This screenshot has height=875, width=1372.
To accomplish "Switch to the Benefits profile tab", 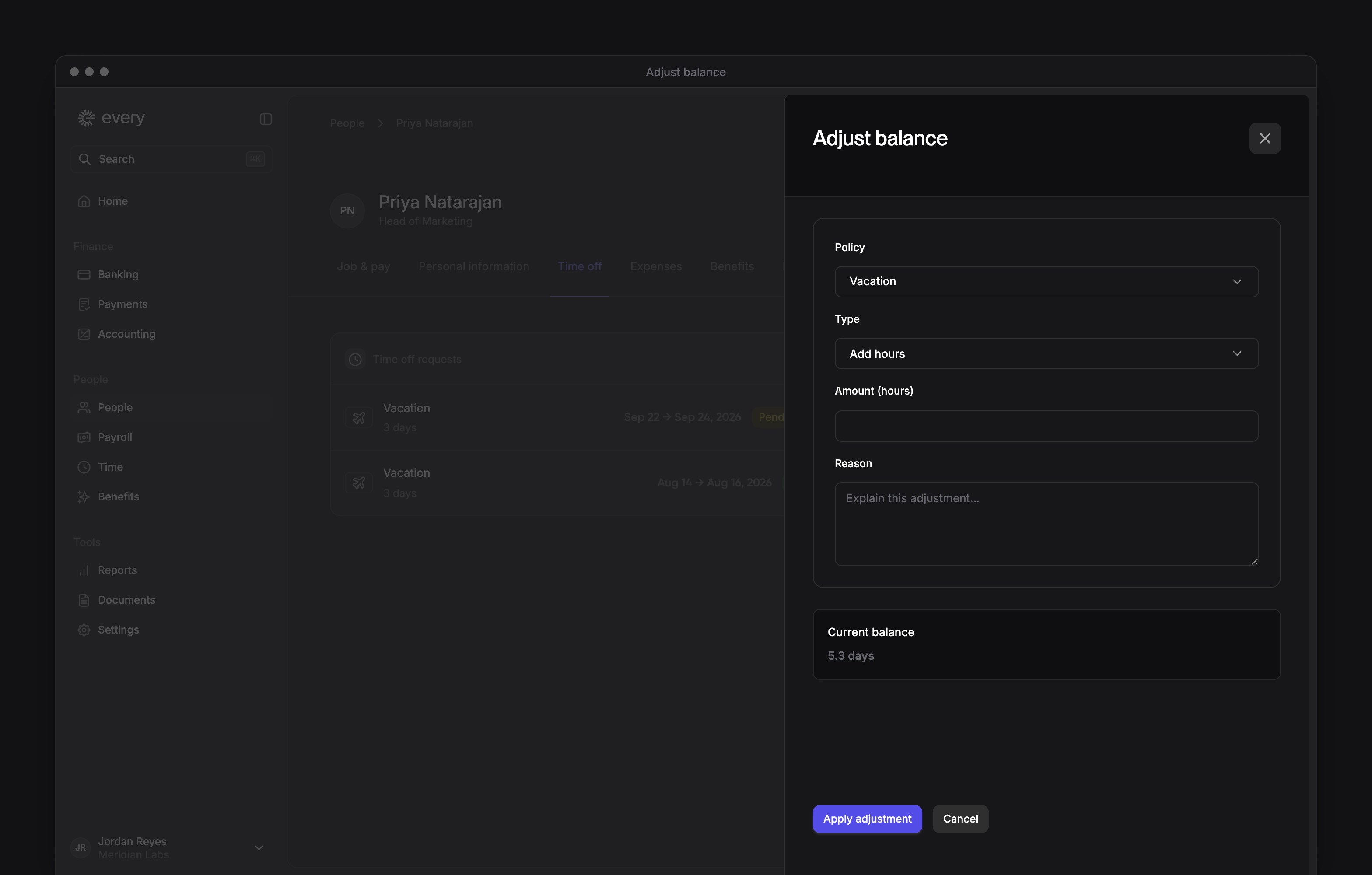I will click(731, 266).
